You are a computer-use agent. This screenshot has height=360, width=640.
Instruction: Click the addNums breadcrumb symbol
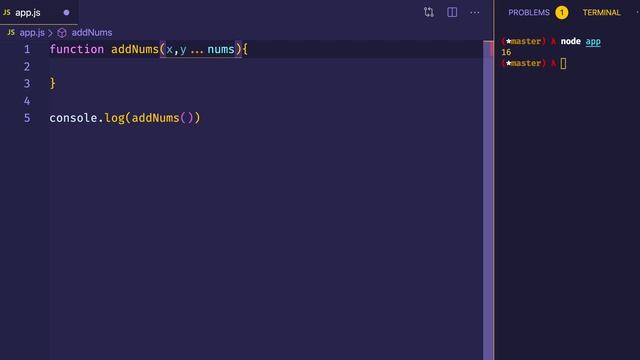coord(92,33)
